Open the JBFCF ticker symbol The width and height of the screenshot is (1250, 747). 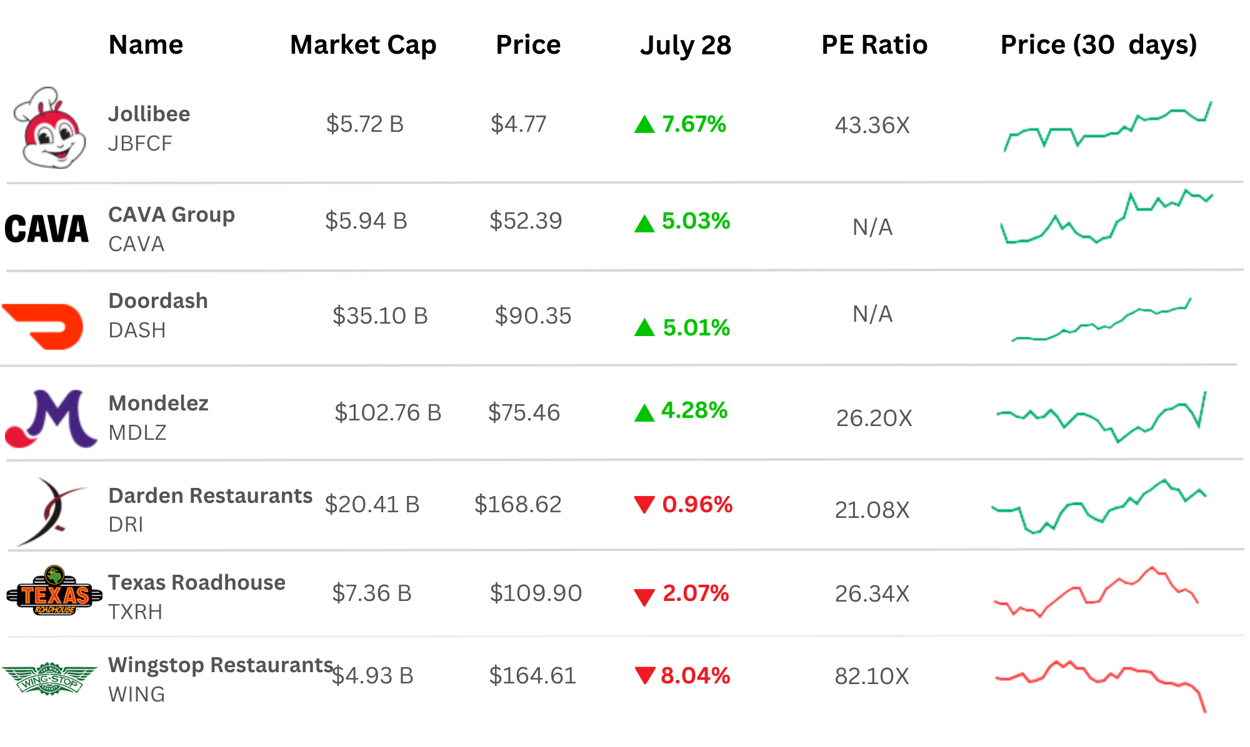coord(140,143)
